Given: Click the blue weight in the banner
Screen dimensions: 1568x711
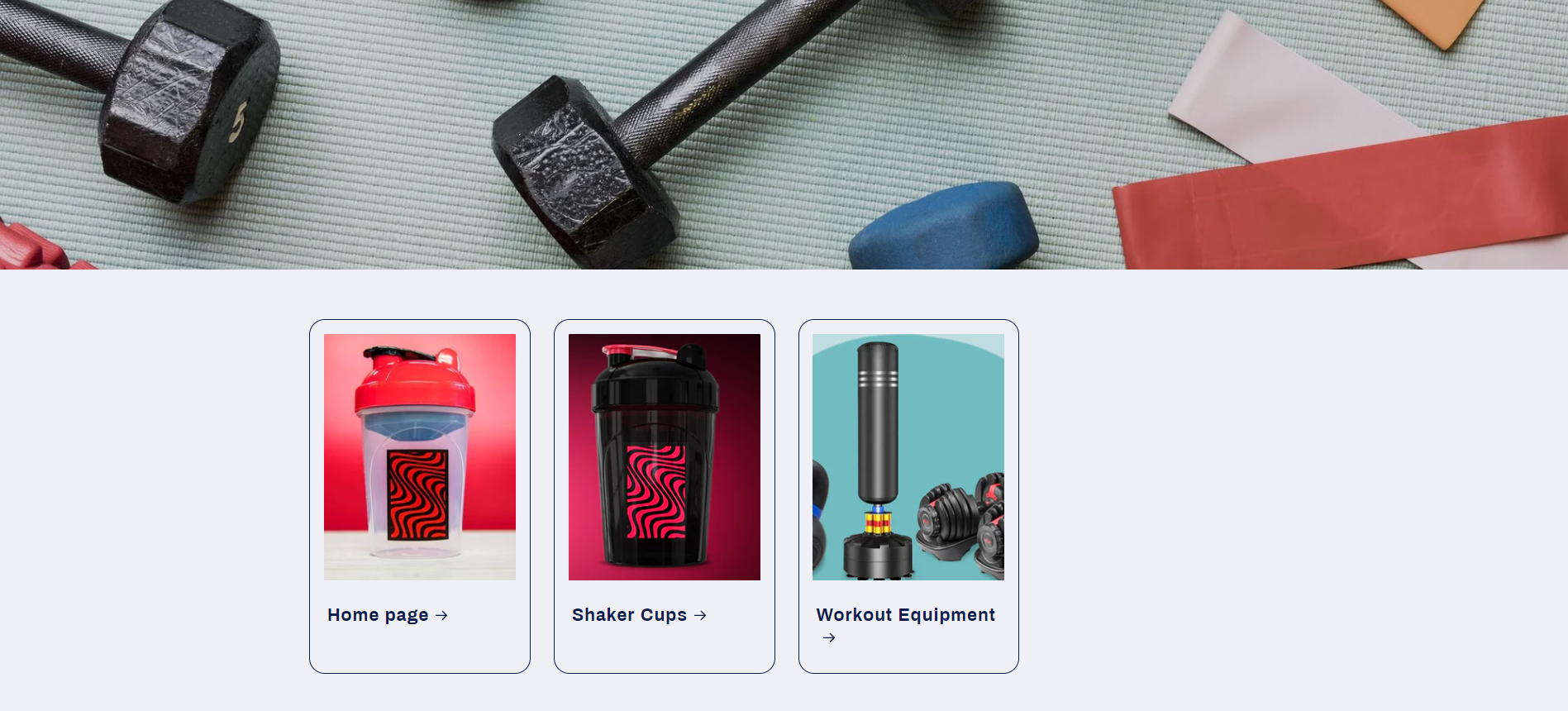Looking at the screenshot, I should click(944, 228).
